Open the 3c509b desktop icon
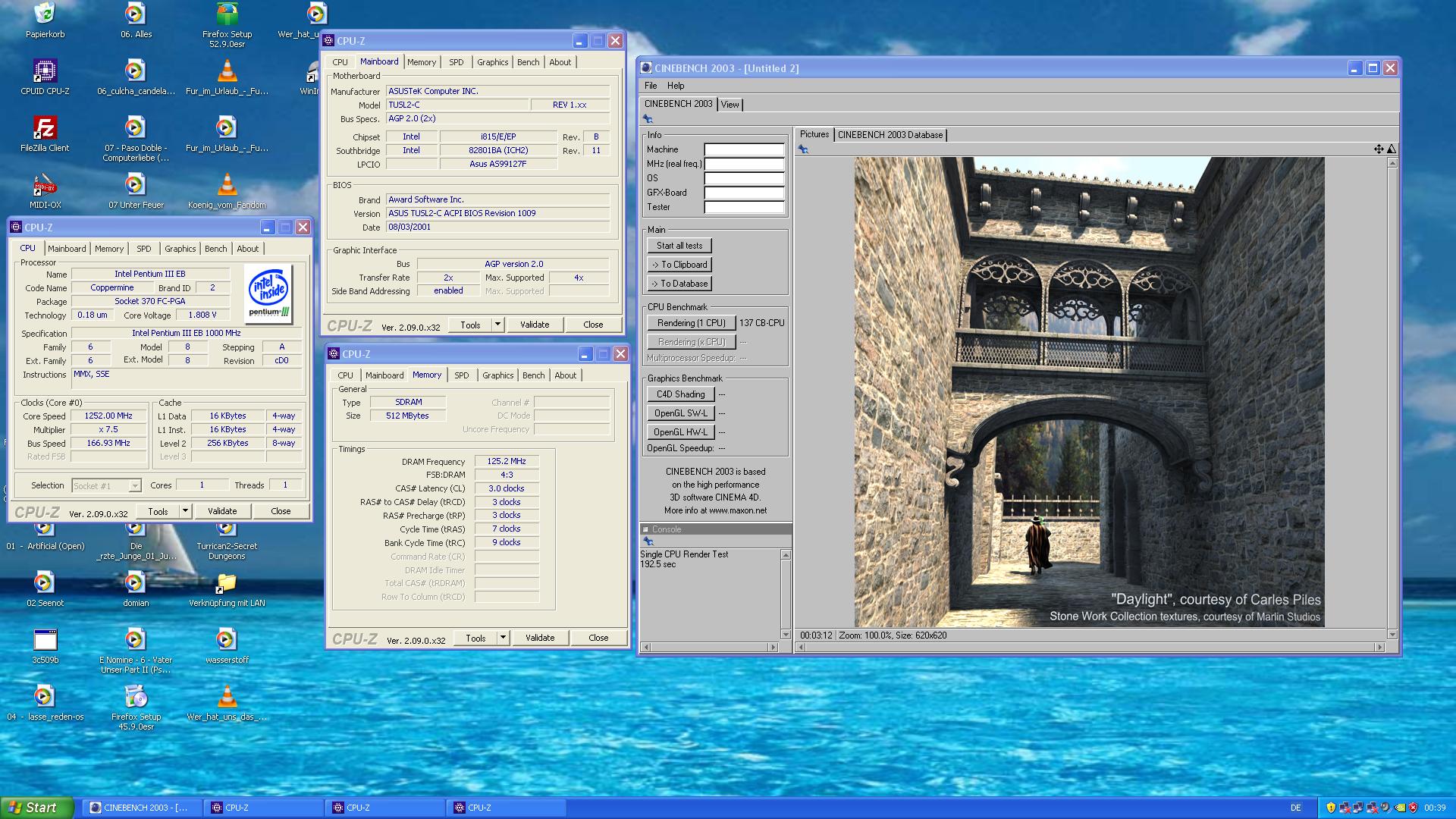The image size is (1456, 819). click(x=45, y=639)
